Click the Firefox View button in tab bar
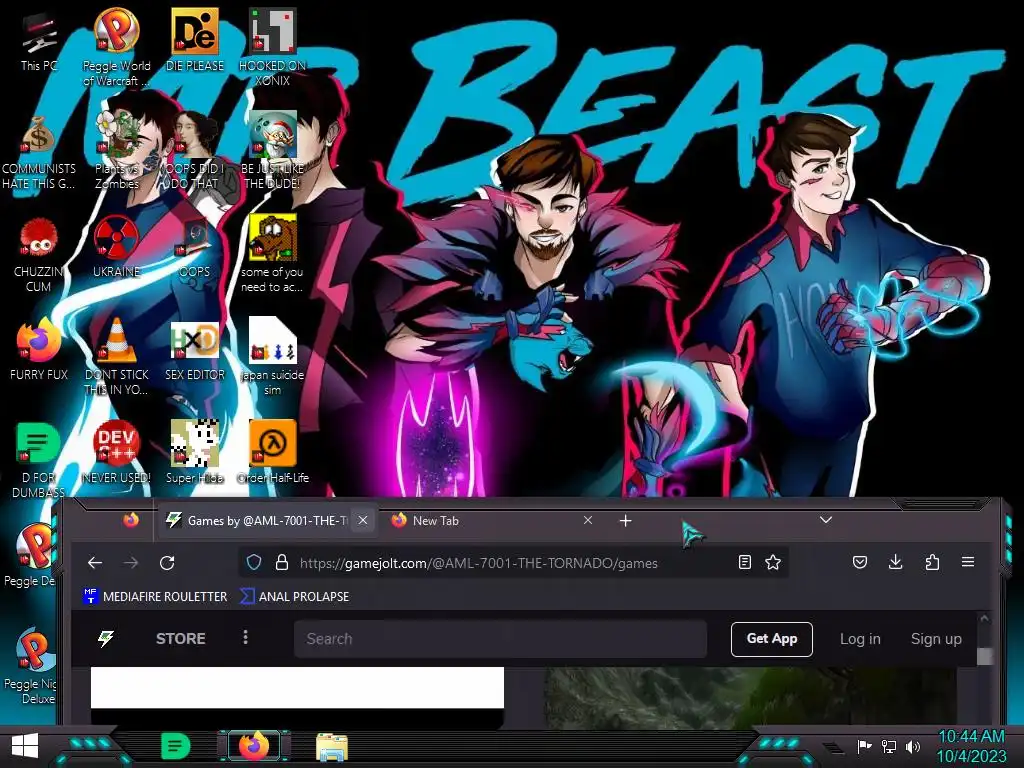Image resolution: width=1024 pixels, height=768 pixels. click(131, 520)
